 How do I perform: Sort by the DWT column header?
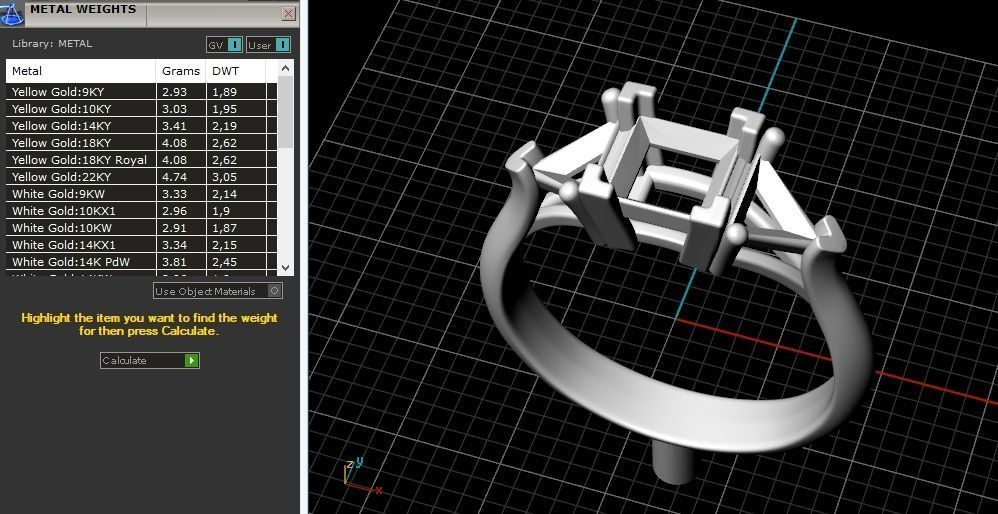[x=236, y=71]
